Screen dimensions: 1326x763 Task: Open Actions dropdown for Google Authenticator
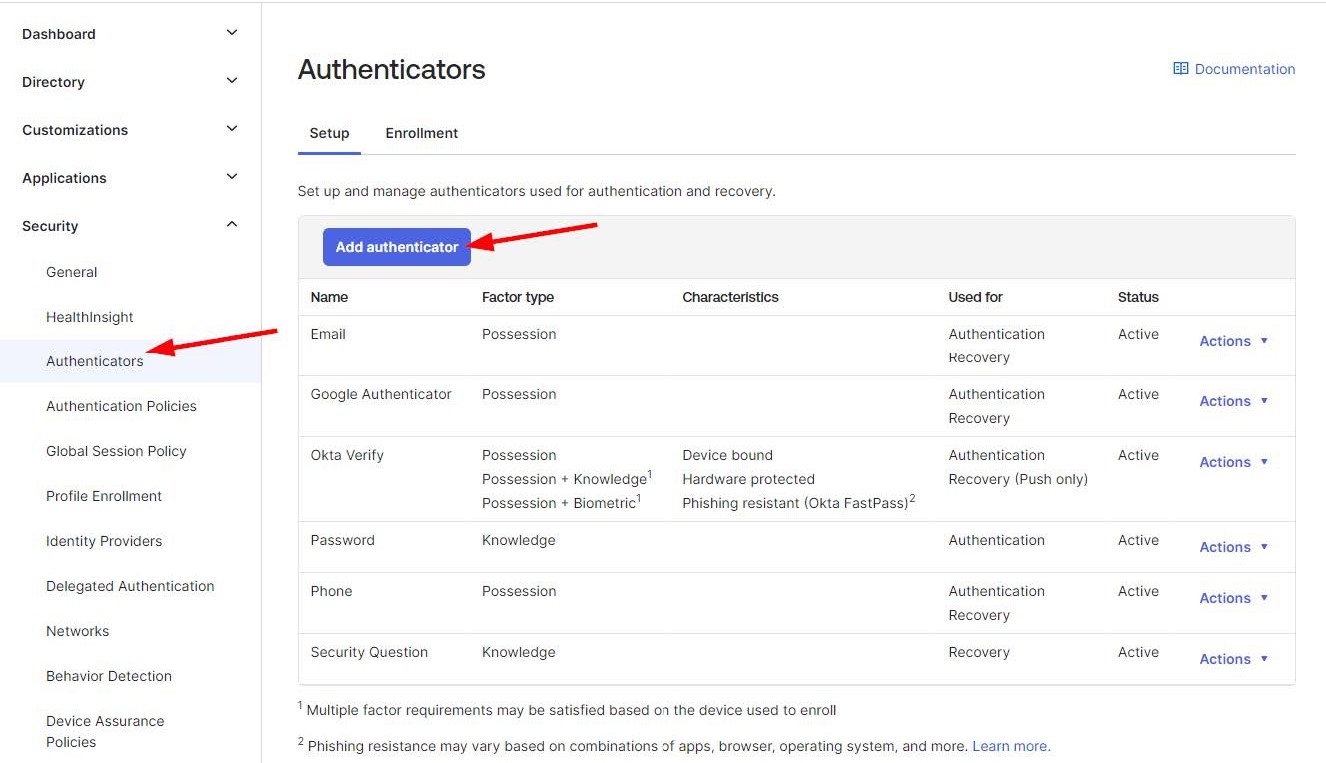click(x=1233, y=401)
